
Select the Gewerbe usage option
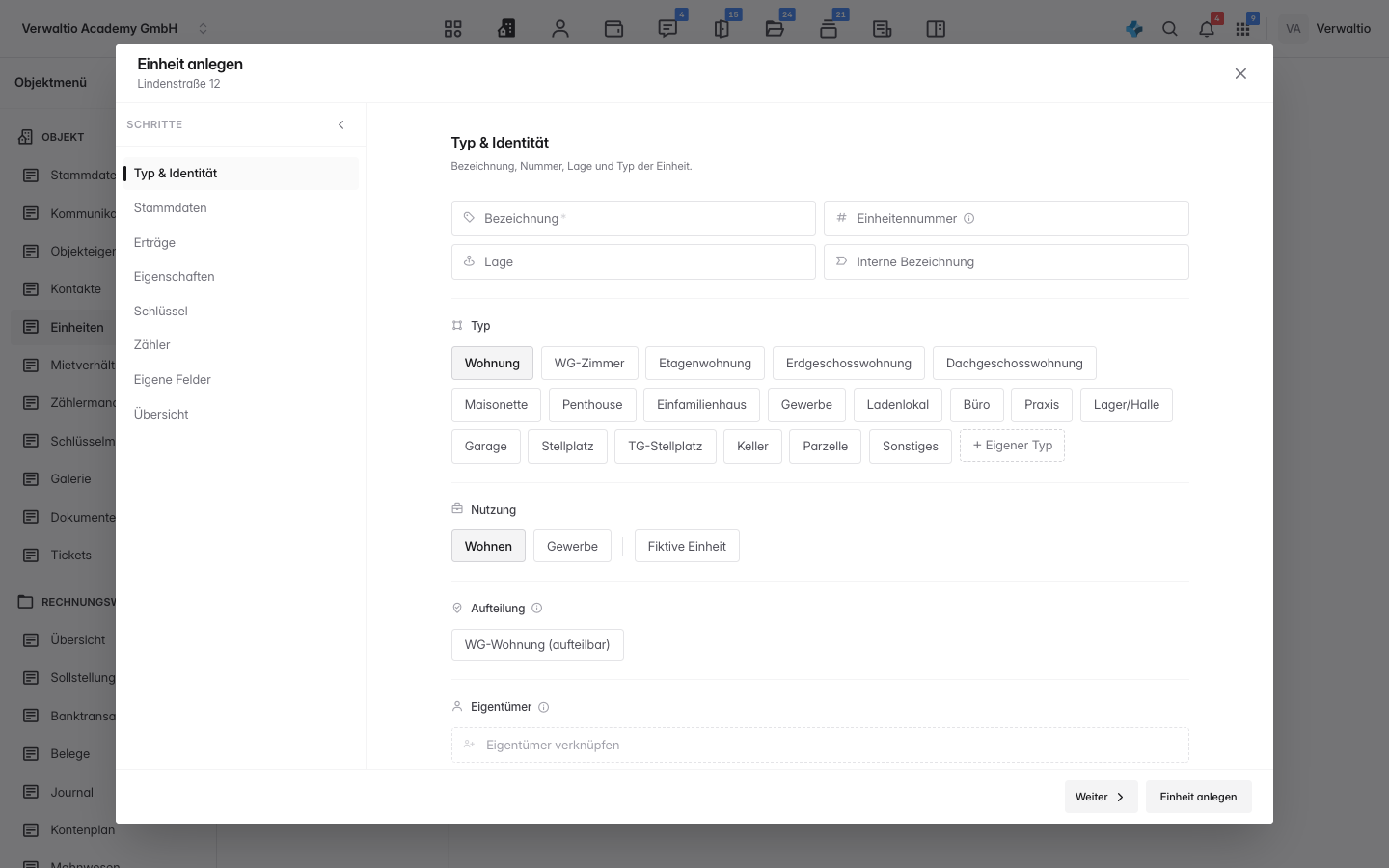click(x=572, y=546)
